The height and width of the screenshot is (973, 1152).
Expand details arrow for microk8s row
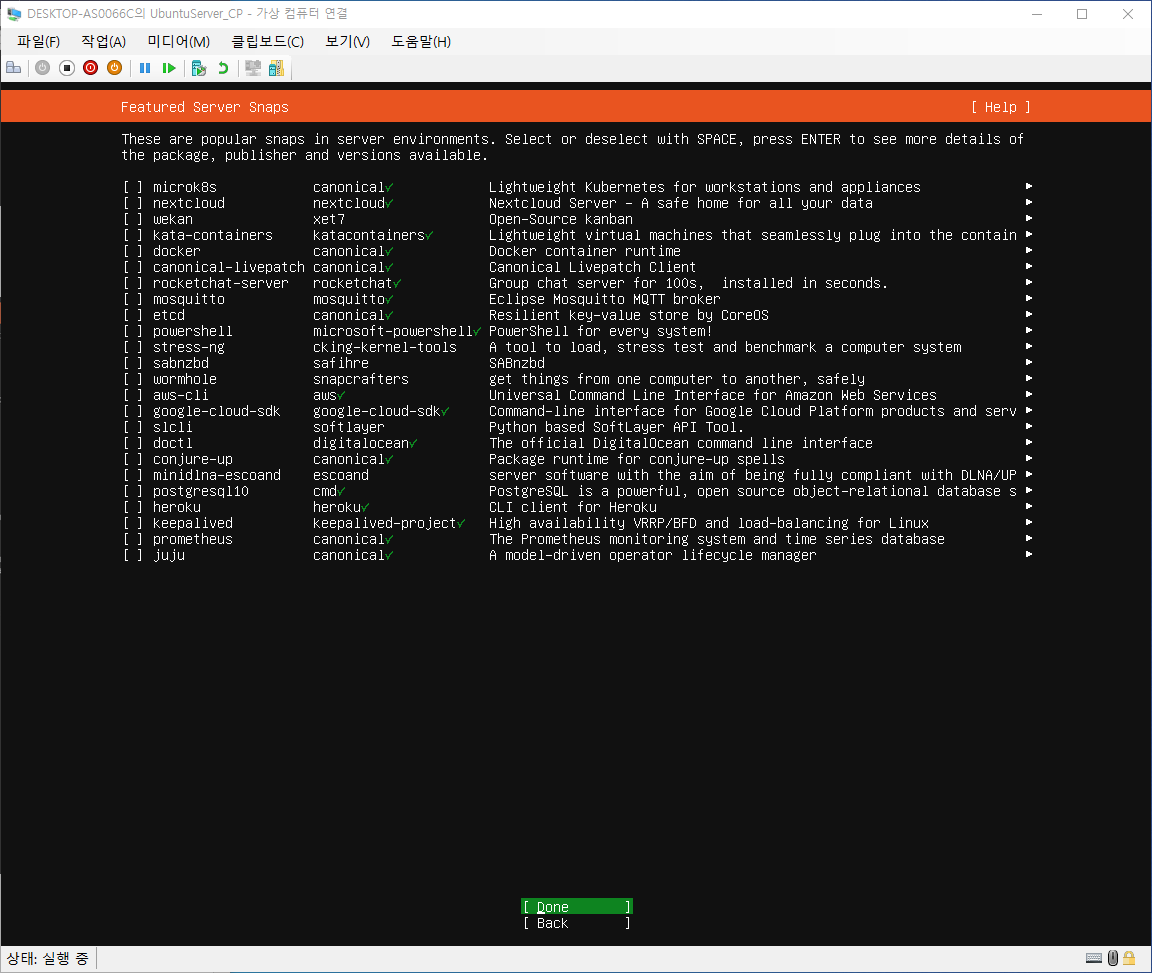point(1029,187)
